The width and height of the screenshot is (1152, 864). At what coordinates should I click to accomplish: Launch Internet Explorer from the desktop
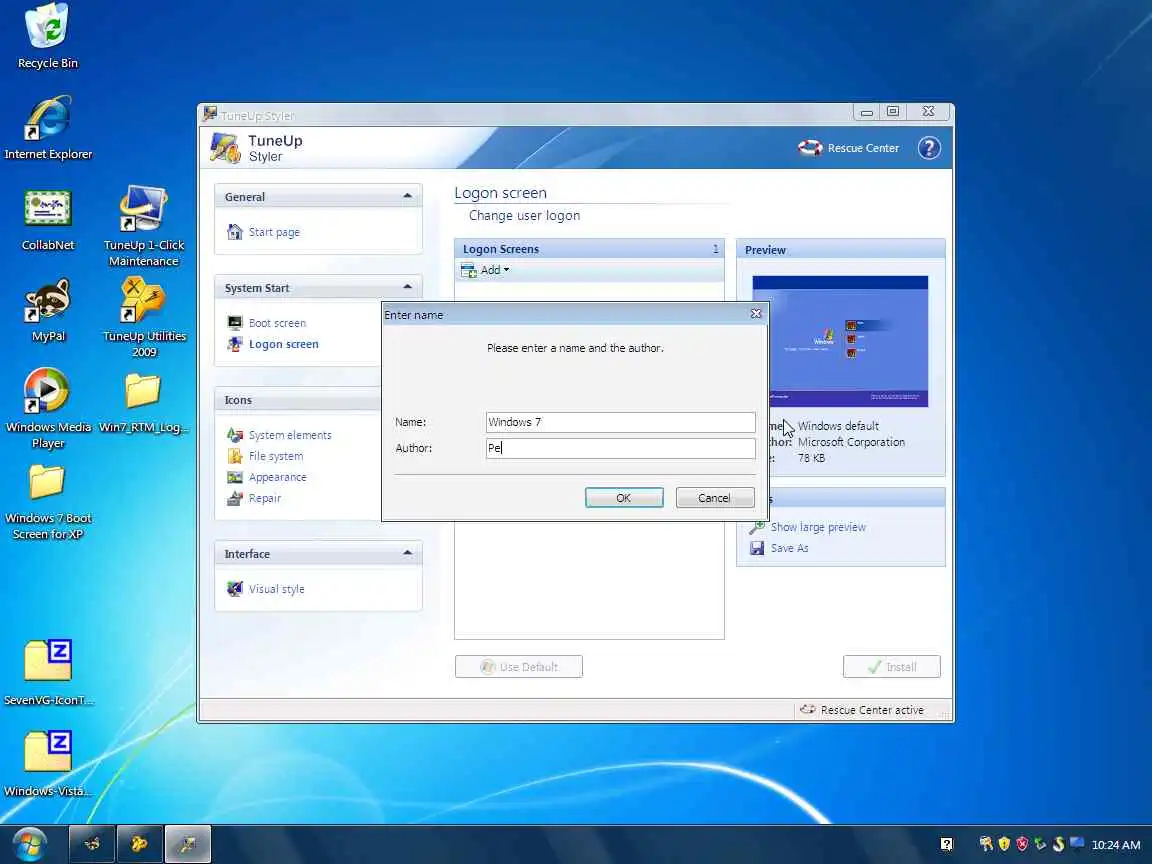[48, 127]
